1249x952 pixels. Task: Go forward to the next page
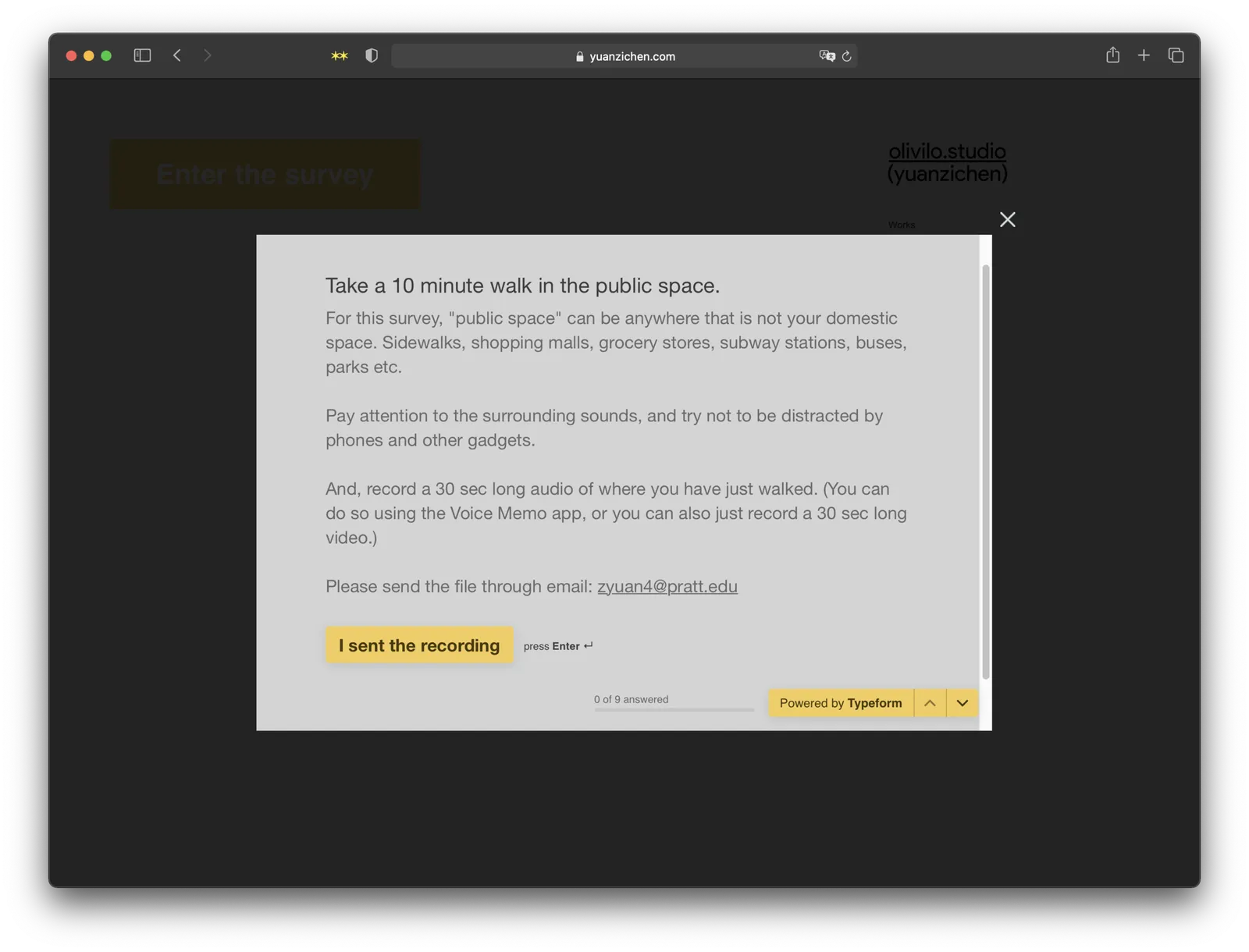point(207,55)
